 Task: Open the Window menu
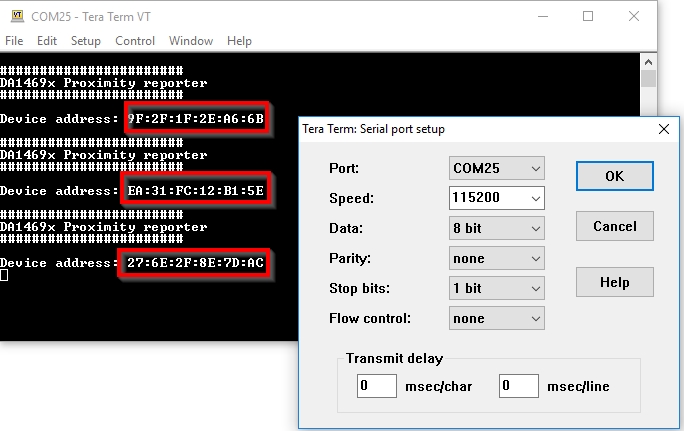tap(191, 41)
